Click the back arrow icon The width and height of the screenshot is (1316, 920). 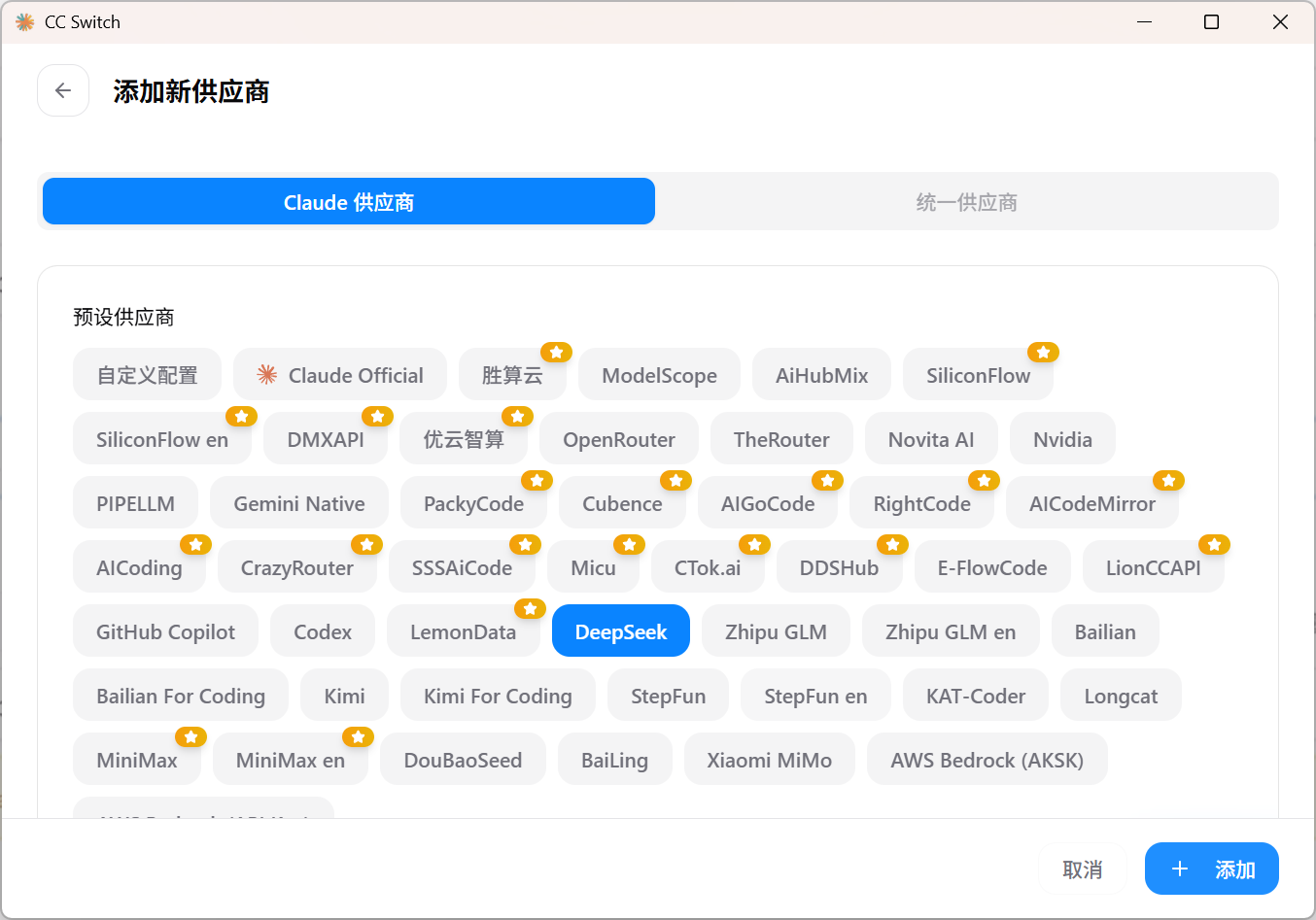(x=63, y=90)
